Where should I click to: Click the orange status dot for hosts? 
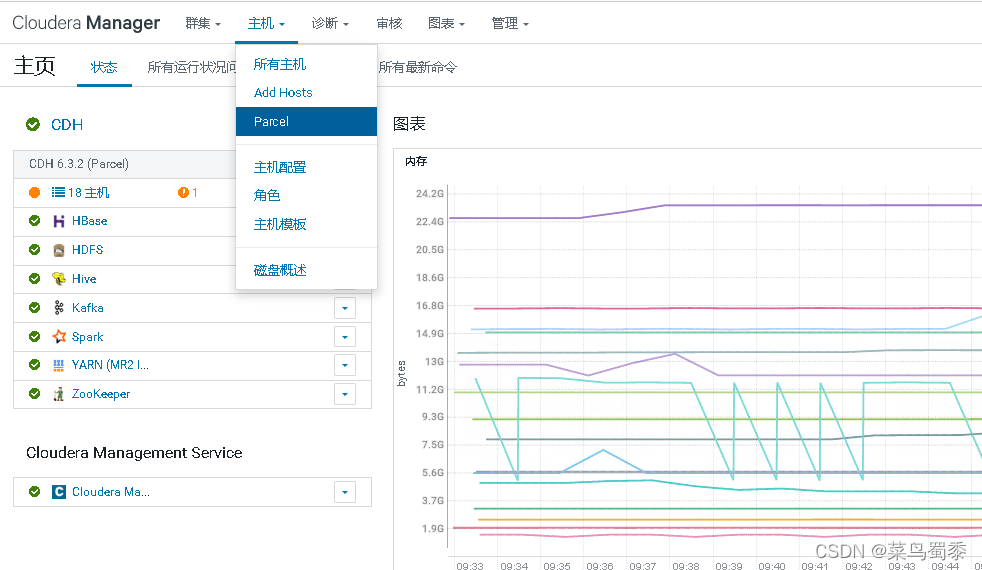pyautogui.click(x=34, y=192)
